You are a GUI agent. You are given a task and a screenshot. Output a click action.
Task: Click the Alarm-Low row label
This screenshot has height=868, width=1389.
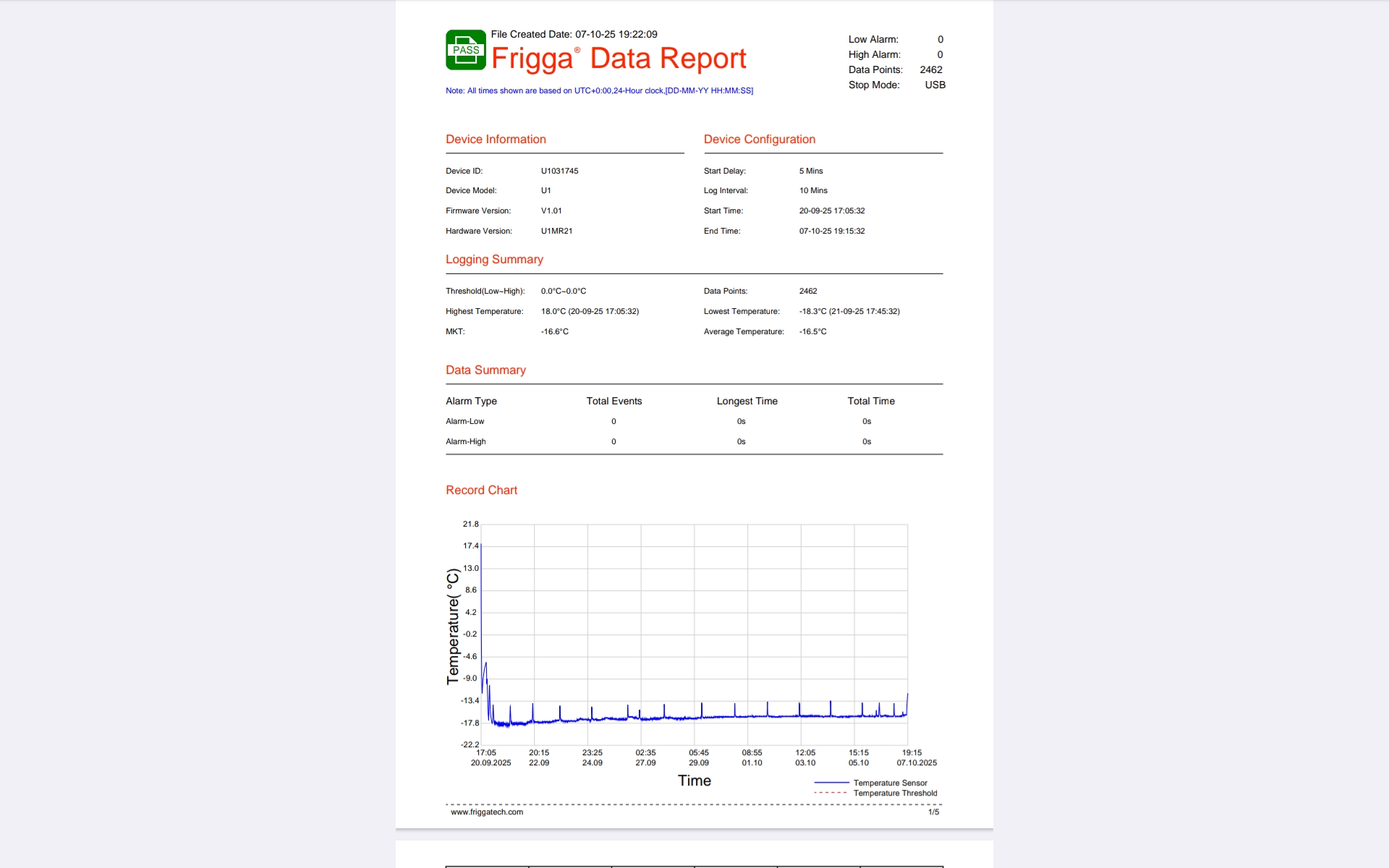point(464,421)
